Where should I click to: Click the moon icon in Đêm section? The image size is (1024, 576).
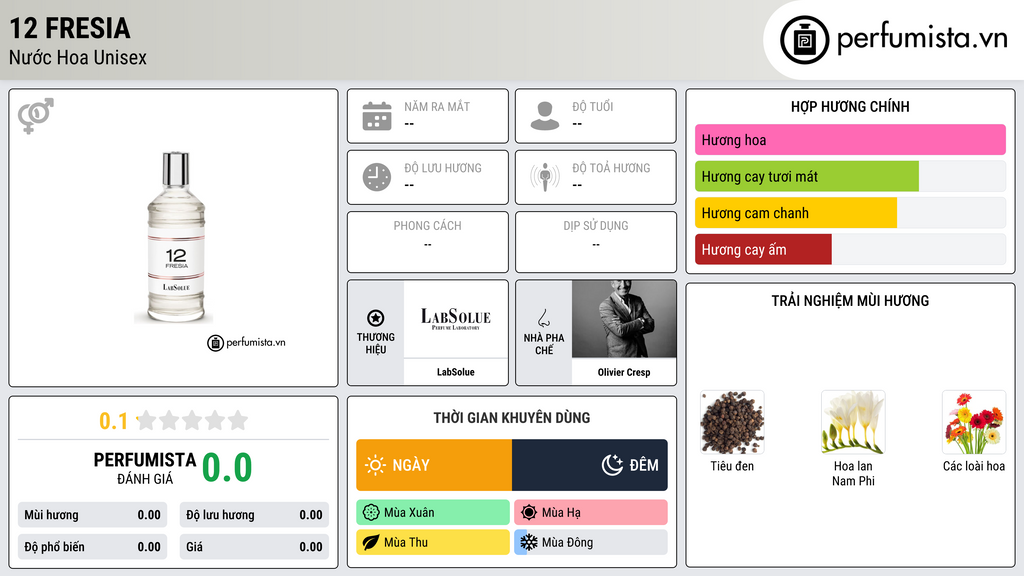pyautogui.click(x=612, y=465)
